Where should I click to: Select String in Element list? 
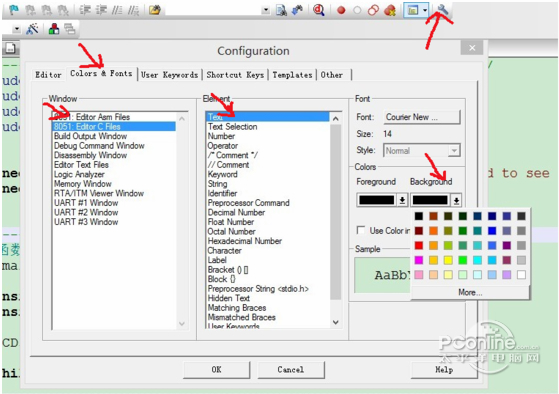(268, 184)
